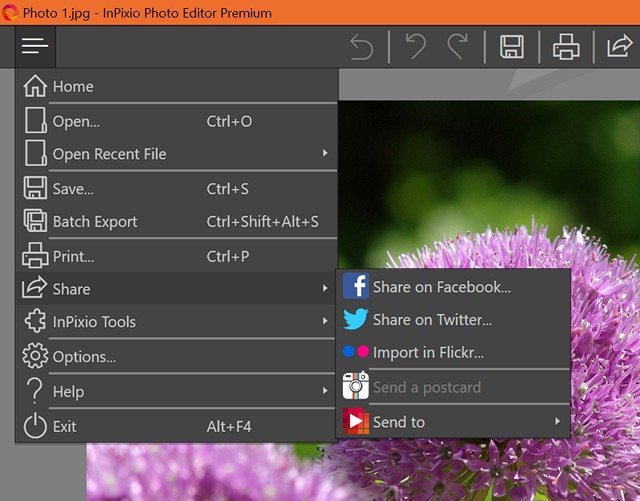This screenshot has height=501, width=640.
Task: Click the revert back arrow icon
Action: pos(362,47)
